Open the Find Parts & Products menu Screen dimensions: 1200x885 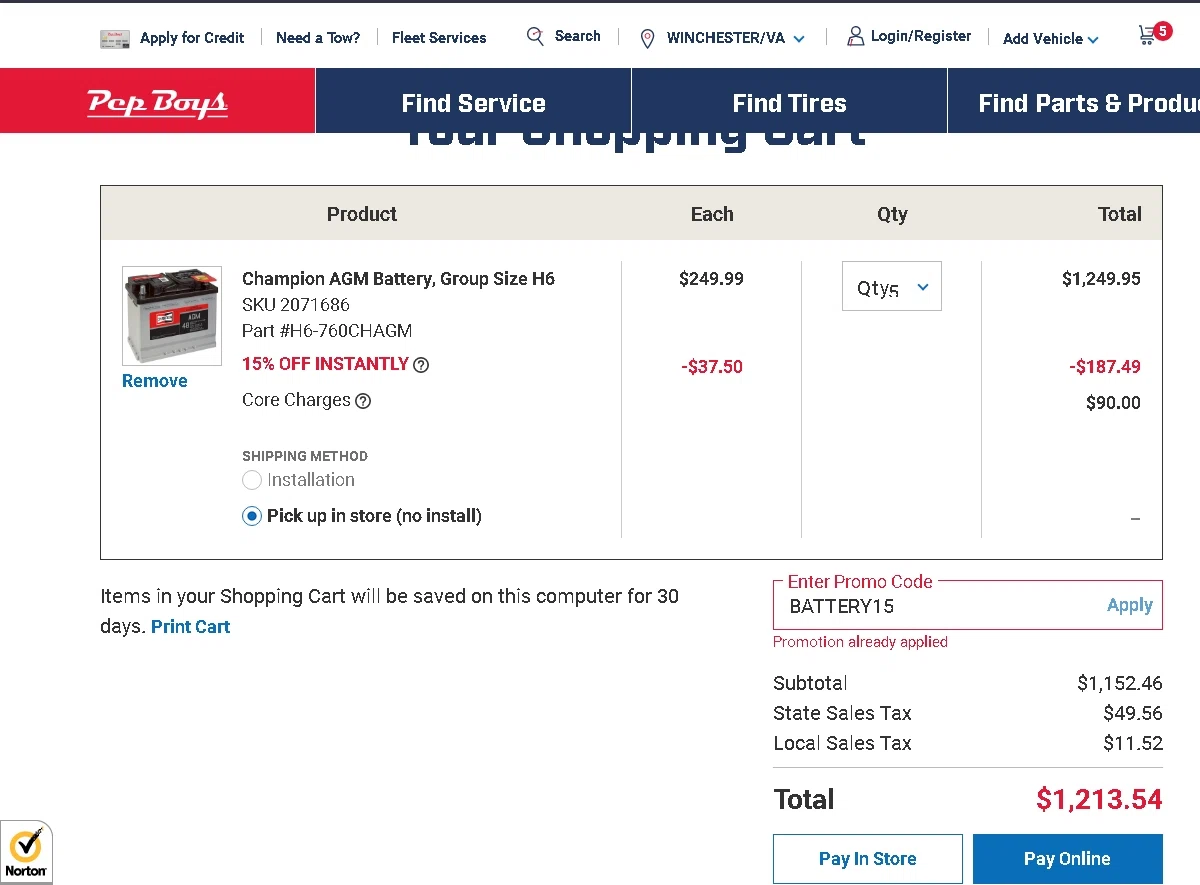tap(1074, 103)
